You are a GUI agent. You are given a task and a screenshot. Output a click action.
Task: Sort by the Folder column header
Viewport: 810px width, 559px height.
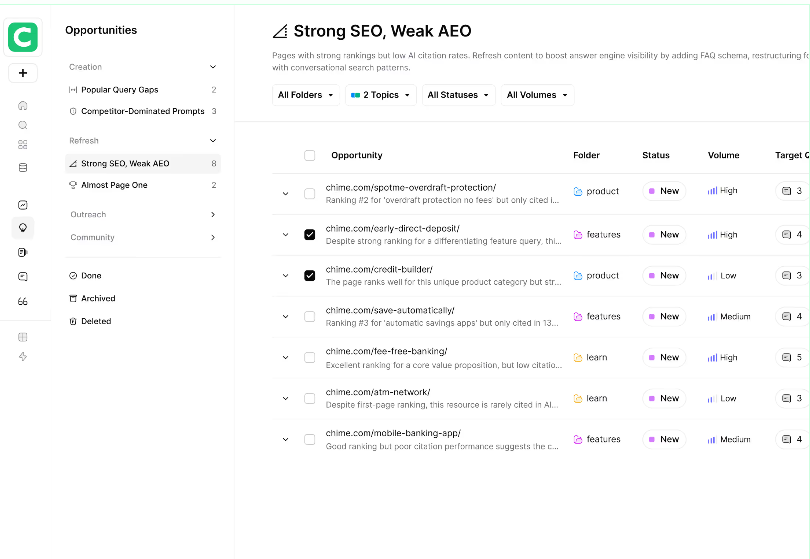click(x=586, y=156)
